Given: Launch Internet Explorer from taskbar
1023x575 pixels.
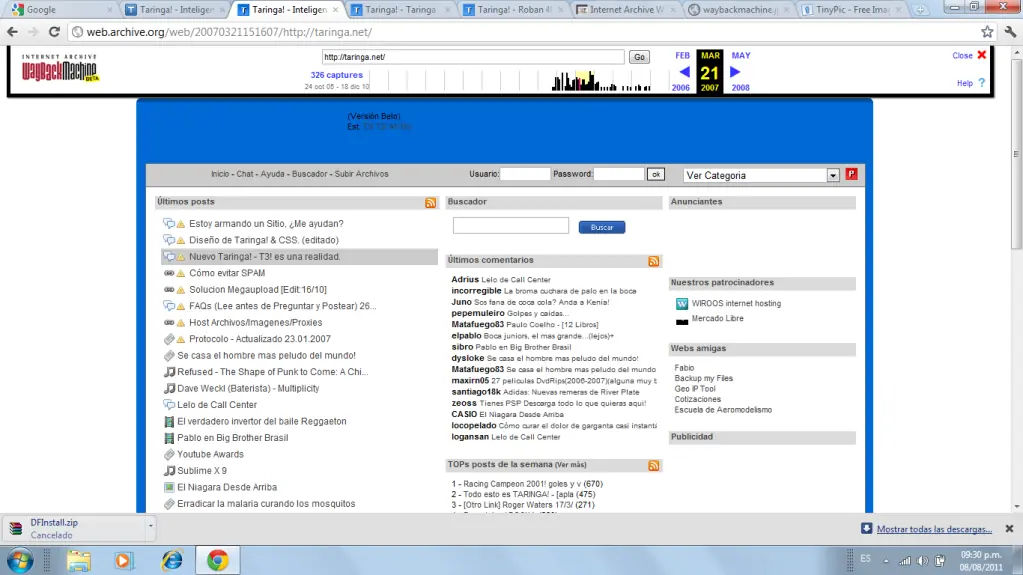Looking at the screenshot, I should (172, 561).
